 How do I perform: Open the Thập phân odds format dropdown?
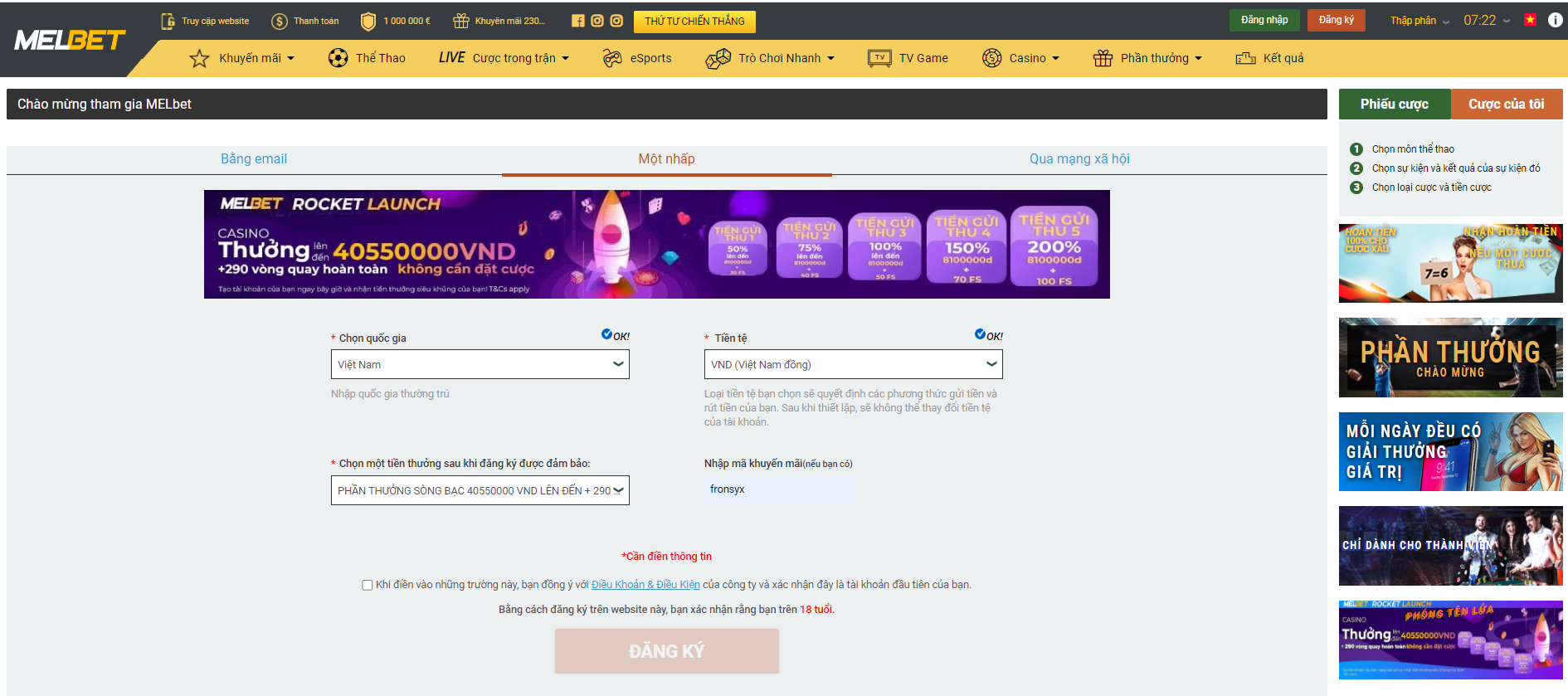click(1419, 21)
